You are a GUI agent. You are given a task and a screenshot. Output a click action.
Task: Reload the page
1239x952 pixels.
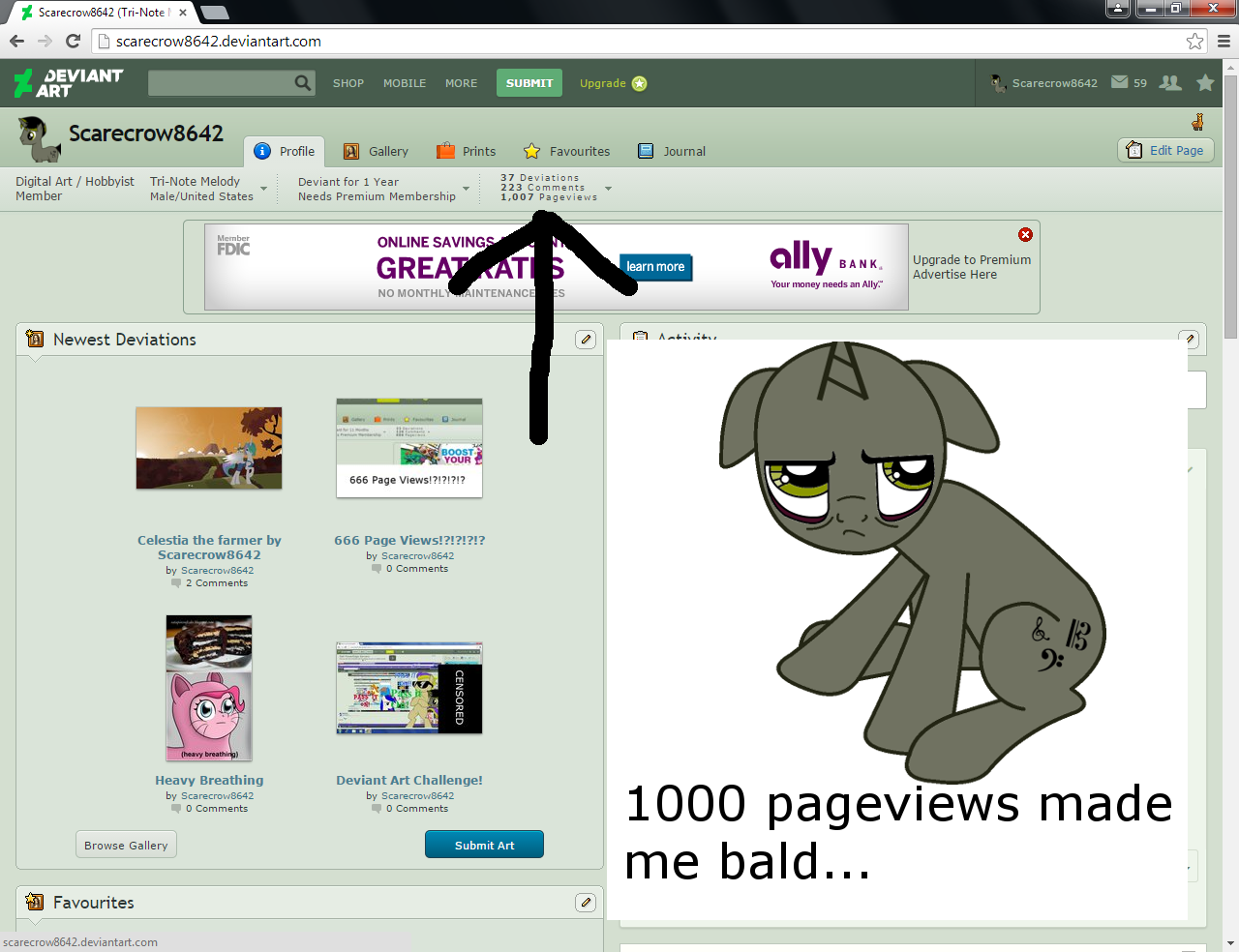pos(73,41)
